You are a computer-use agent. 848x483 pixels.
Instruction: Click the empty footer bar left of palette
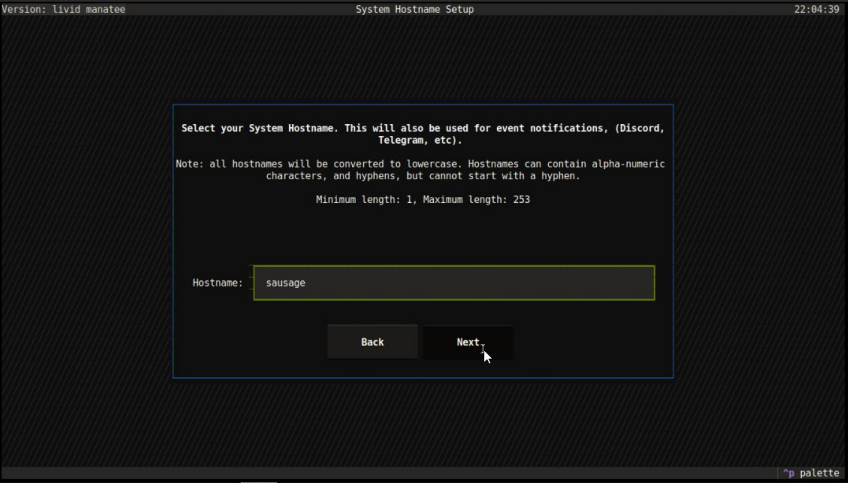point(400,473)
